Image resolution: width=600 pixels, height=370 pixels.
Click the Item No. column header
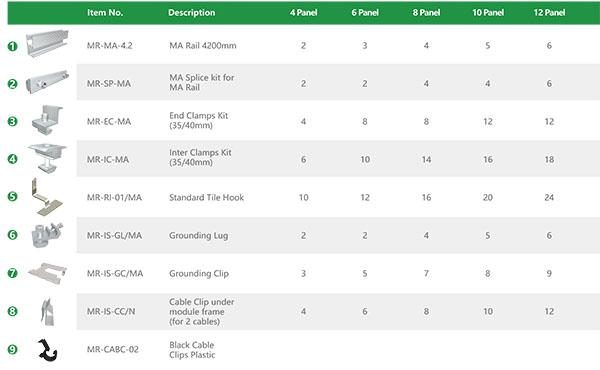point(105,13)
